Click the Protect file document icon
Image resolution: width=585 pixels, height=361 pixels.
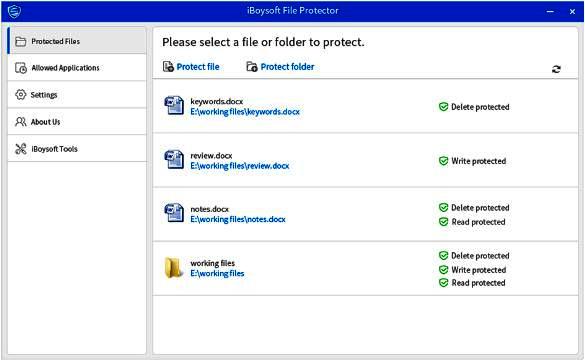(x=168, y=66)
